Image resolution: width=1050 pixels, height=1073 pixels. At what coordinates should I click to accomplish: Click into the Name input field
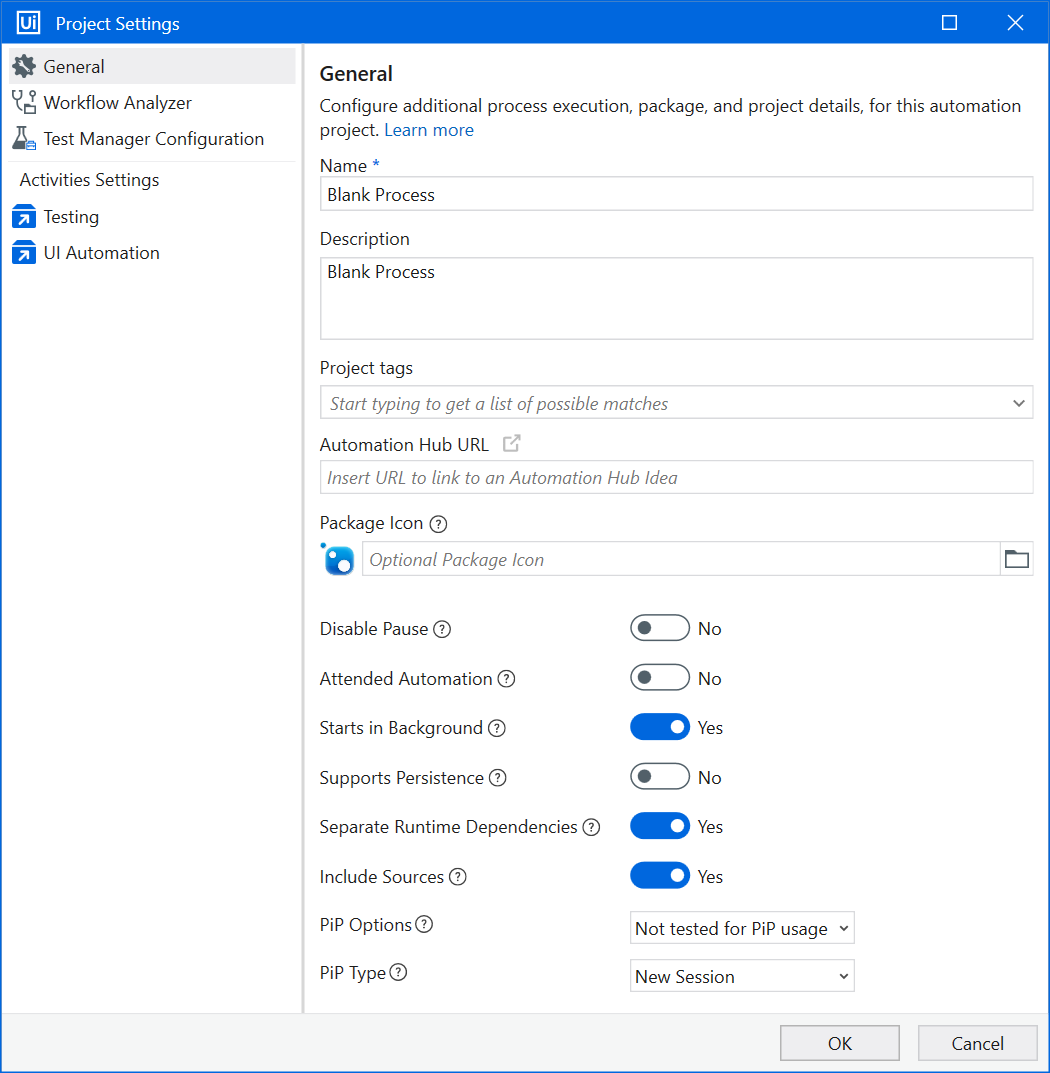tap(676, 195)
